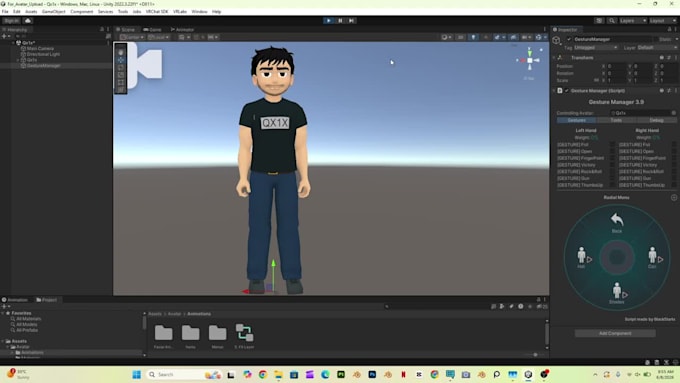The image size is (680, 383).
Task: Click the Position X input field
Action: pyautogui.click(x=616, y=66)
